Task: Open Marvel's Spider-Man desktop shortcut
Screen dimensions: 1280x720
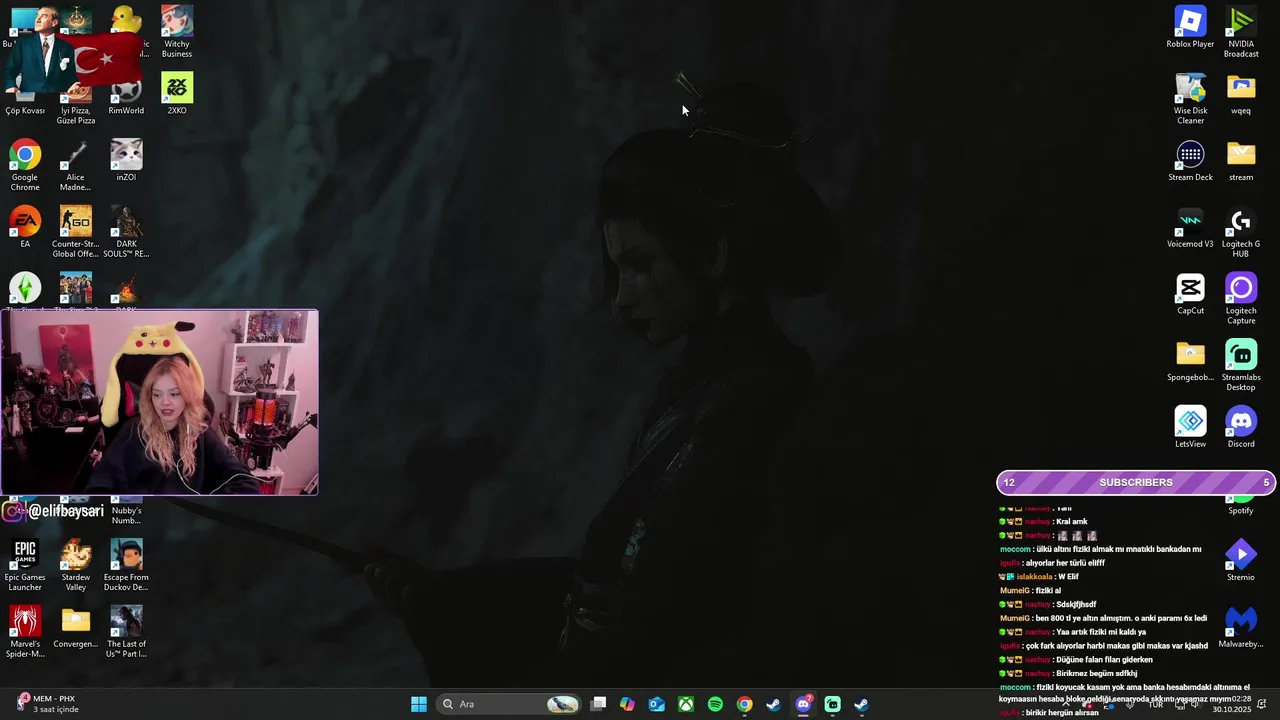Action: (x=25, y=632)
